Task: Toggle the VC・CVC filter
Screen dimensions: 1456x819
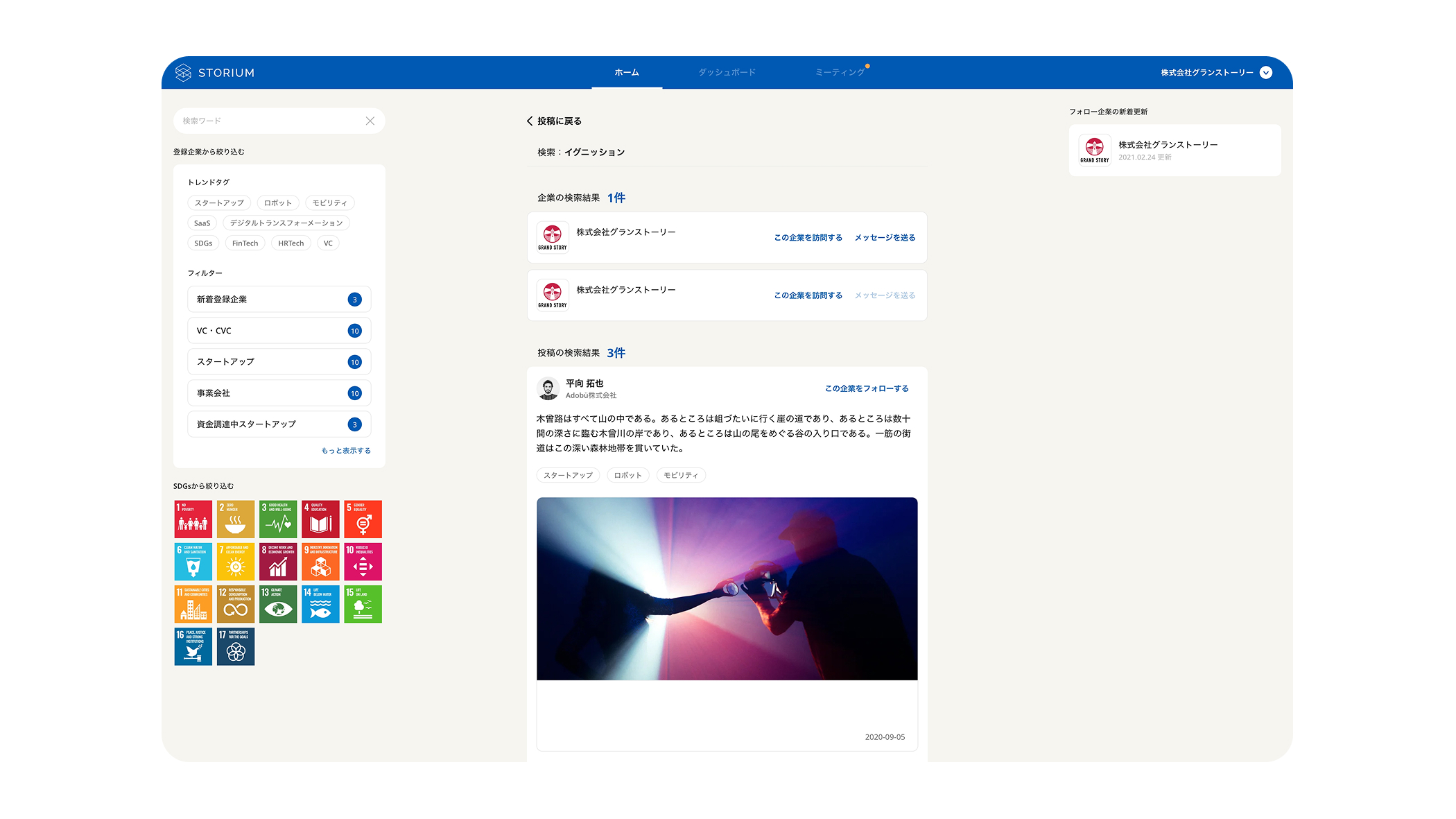Action: point(279,330)
